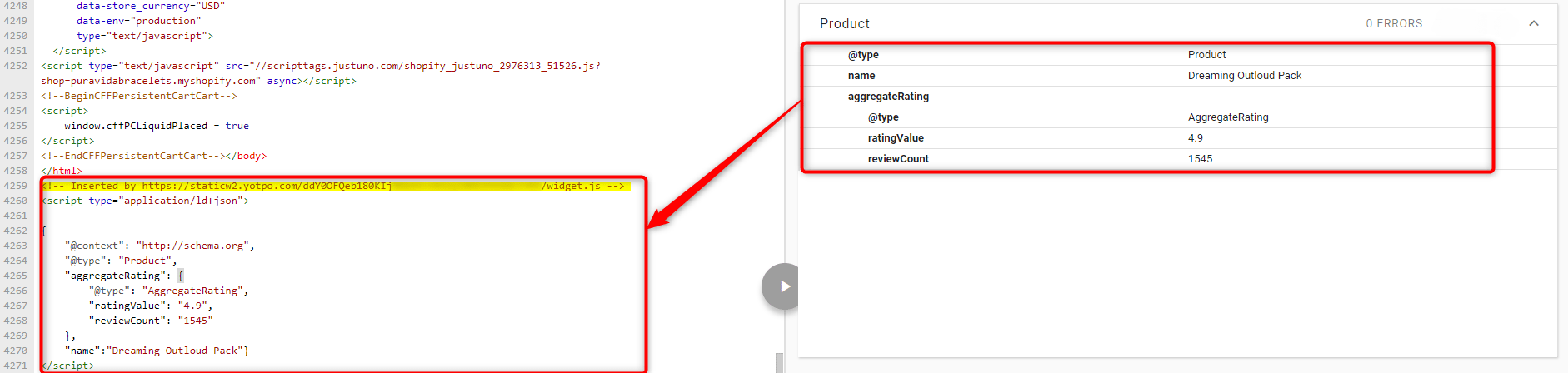The width and height of the screenshot is (1568, 373).
Task: Click line number 4271 in gutter
Action: 15,366
